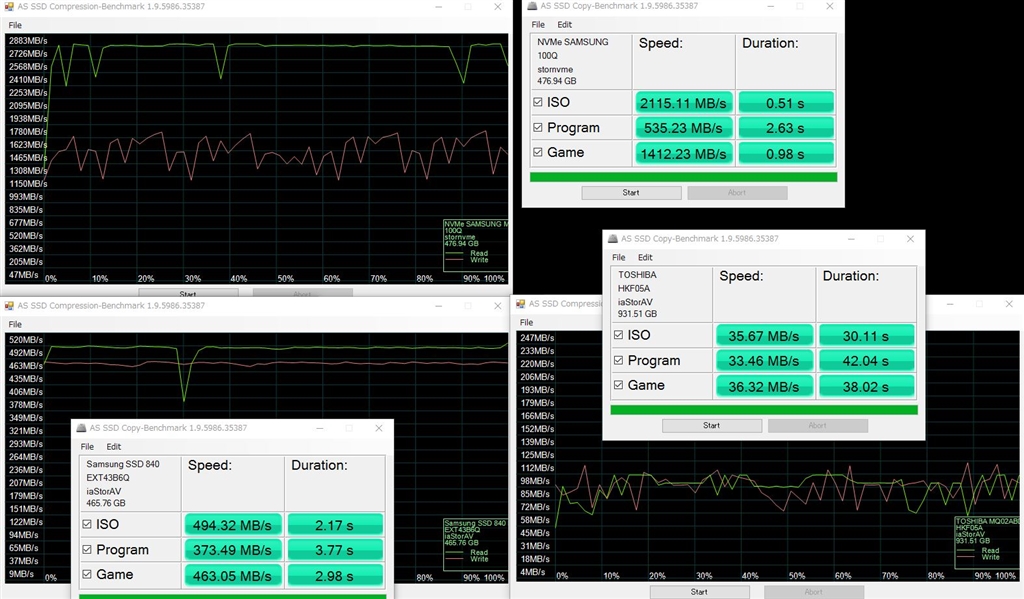This screenshot has width=1024, height=599.
Task: Click the Samsung 840 Compression-Benchmark window icon
Action: 9,306
